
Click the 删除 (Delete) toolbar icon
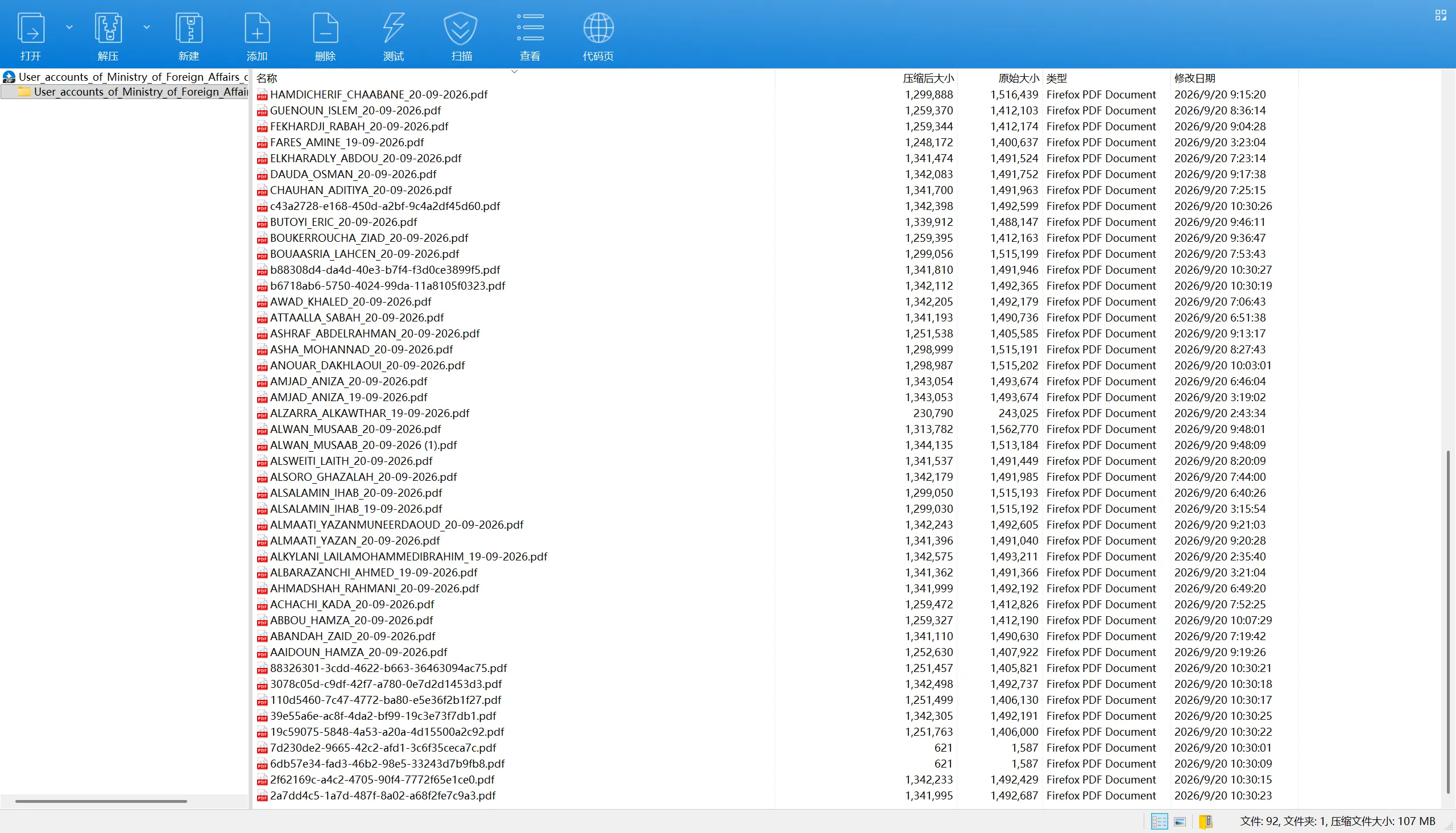[x=325, y=28]
